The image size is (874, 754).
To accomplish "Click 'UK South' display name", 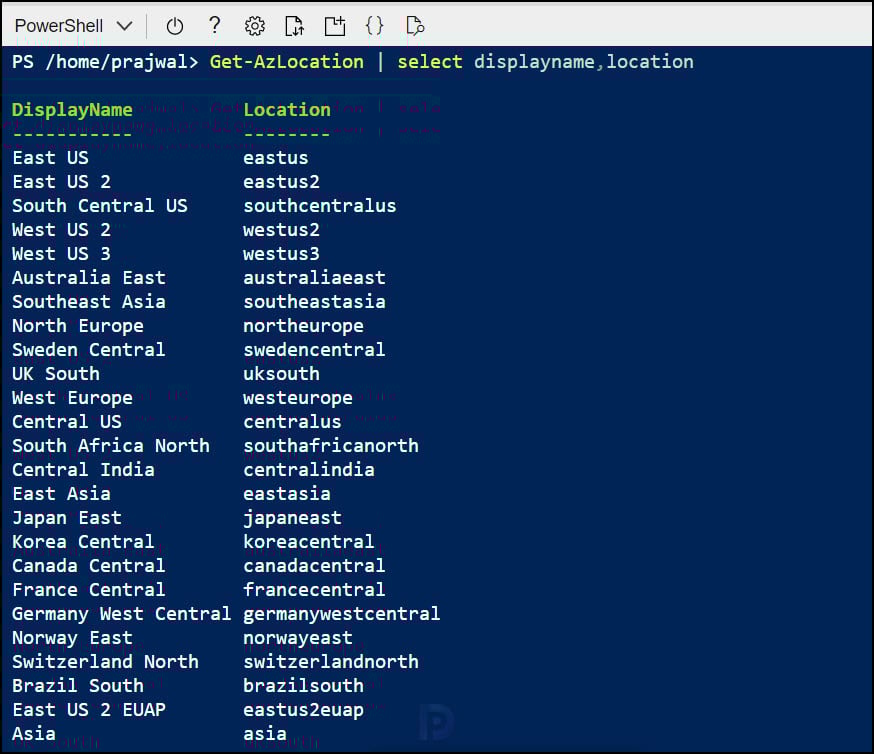I will [56, 373].
